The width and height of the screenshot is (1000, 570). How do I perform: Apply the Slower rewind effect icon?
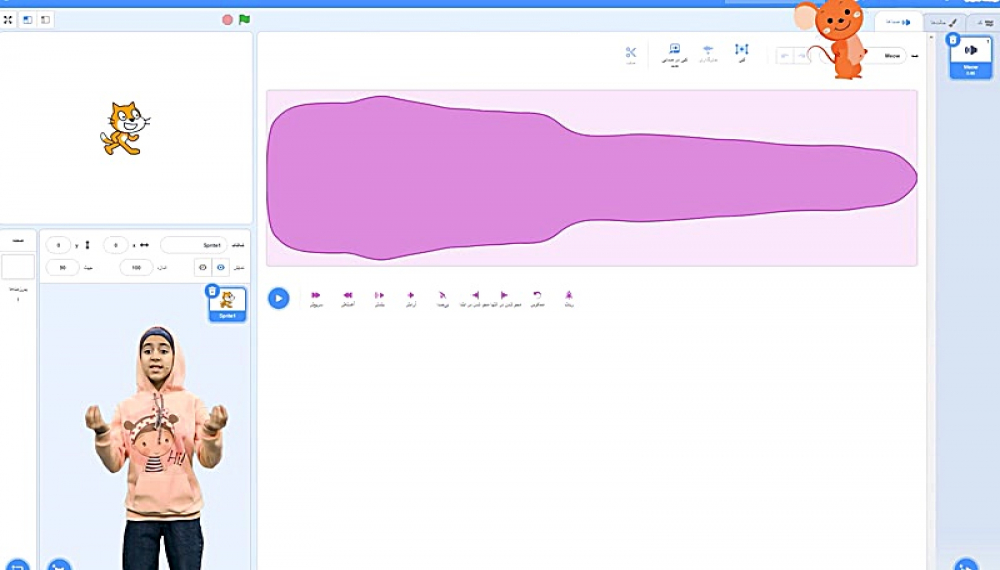(347, 296)
